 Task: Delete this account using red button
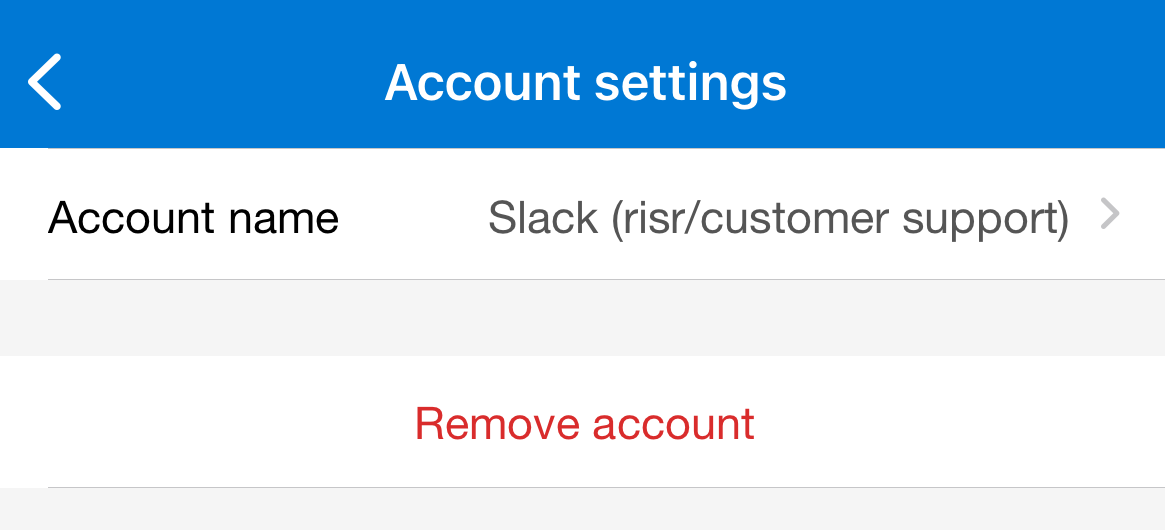pos(584,423)
